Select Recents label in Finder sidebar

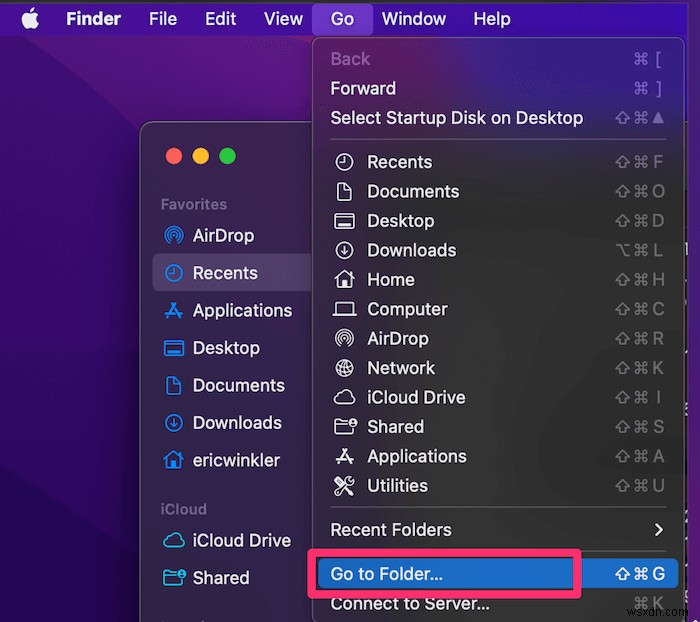click(225, 273)
